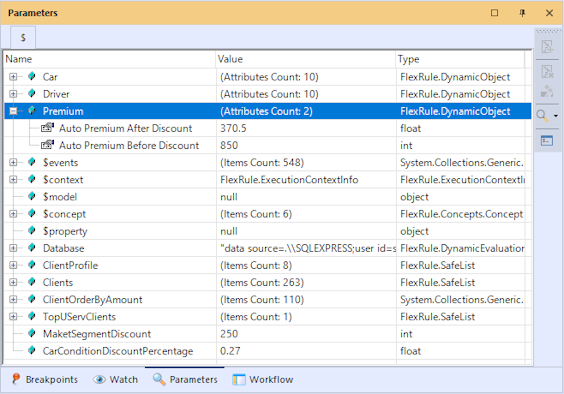Select the CarConditionDiscountPercentage row label
Viewport: 564px width, 394px height.
pyautogui.click(x=118, y=351)
